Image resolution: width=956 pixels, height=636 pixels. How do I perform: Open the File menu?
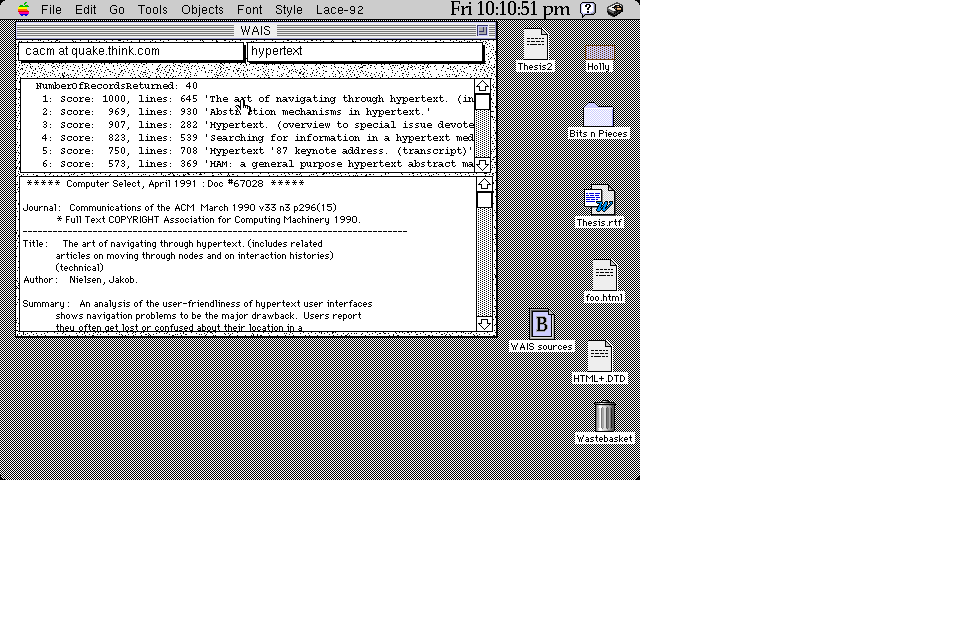click(x=51, y=10)
